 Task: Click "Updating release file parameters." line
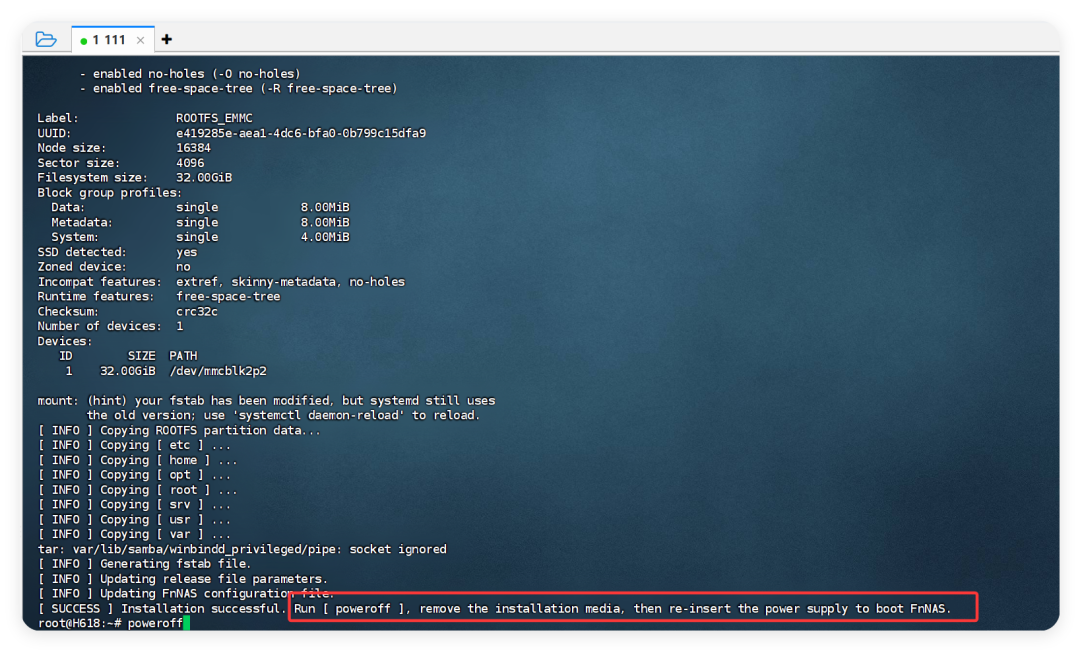click(x=183, y=579)
